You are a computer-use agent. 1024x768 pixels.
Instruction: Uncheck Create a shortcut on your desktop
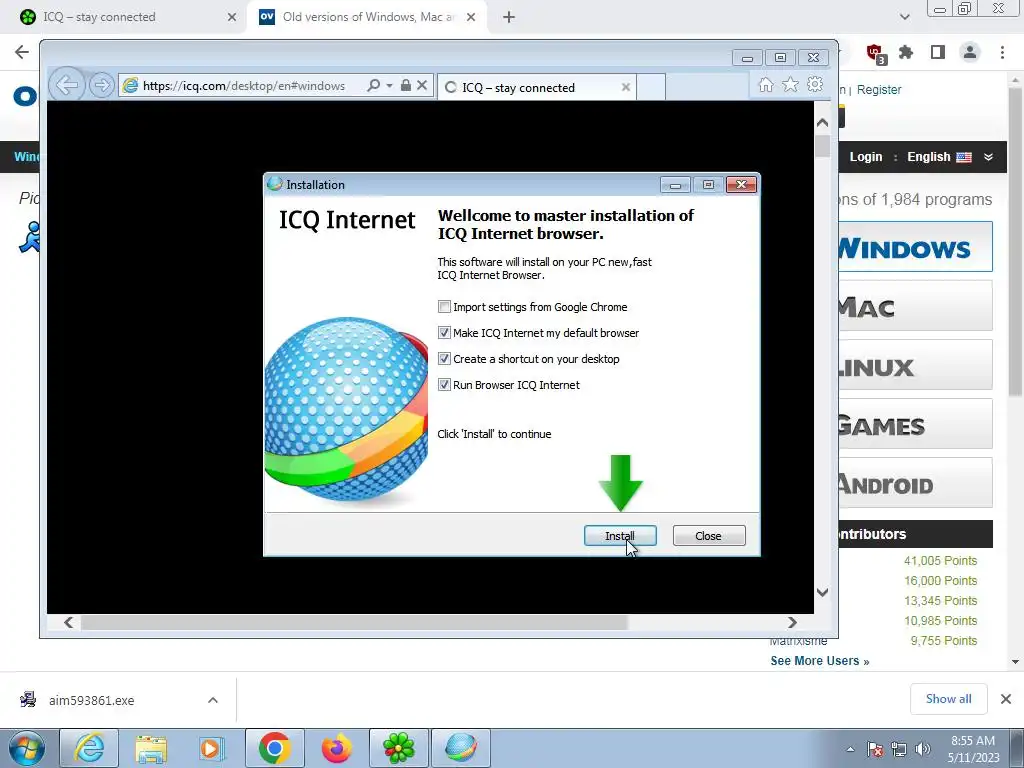pyautogui.click(x=444, y=359)
